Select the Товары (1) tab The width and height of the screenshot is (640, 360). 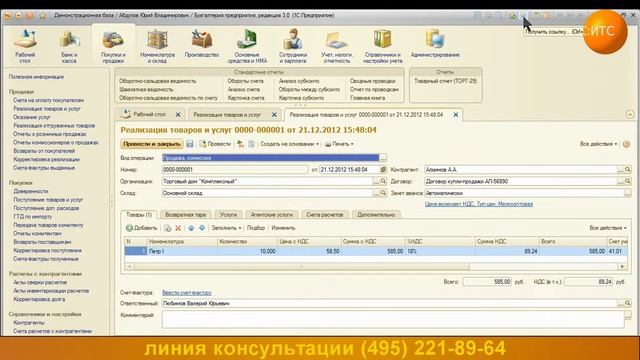point(139,214)
